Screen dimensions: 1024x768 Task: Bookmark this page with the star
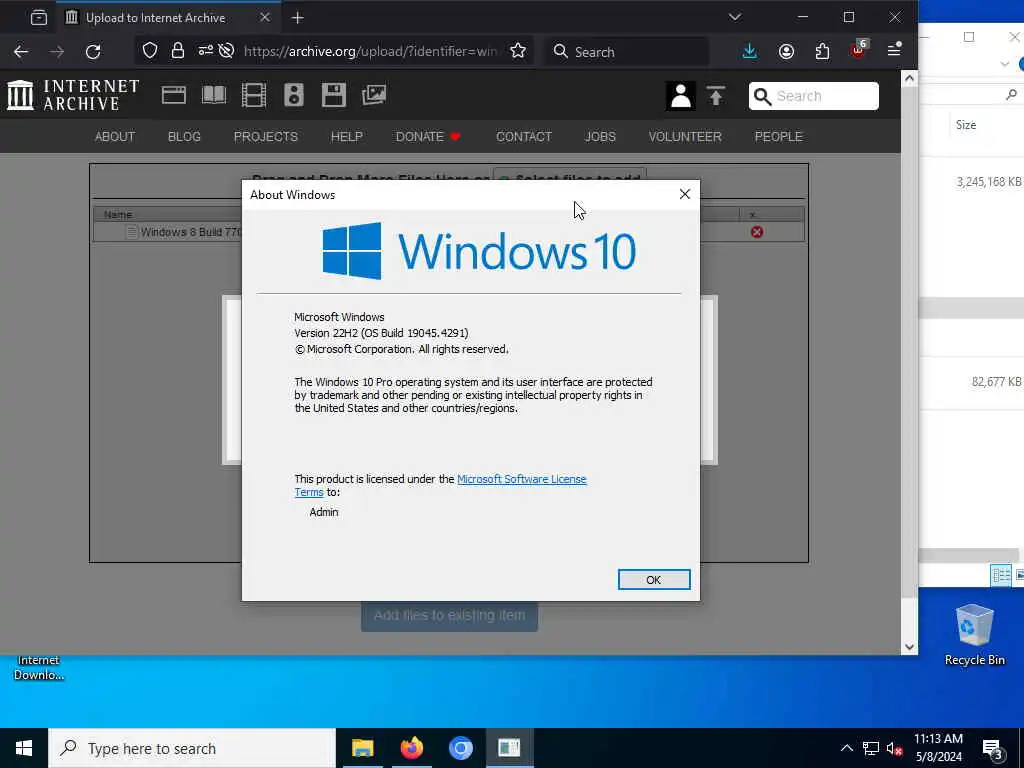point(518,51)
